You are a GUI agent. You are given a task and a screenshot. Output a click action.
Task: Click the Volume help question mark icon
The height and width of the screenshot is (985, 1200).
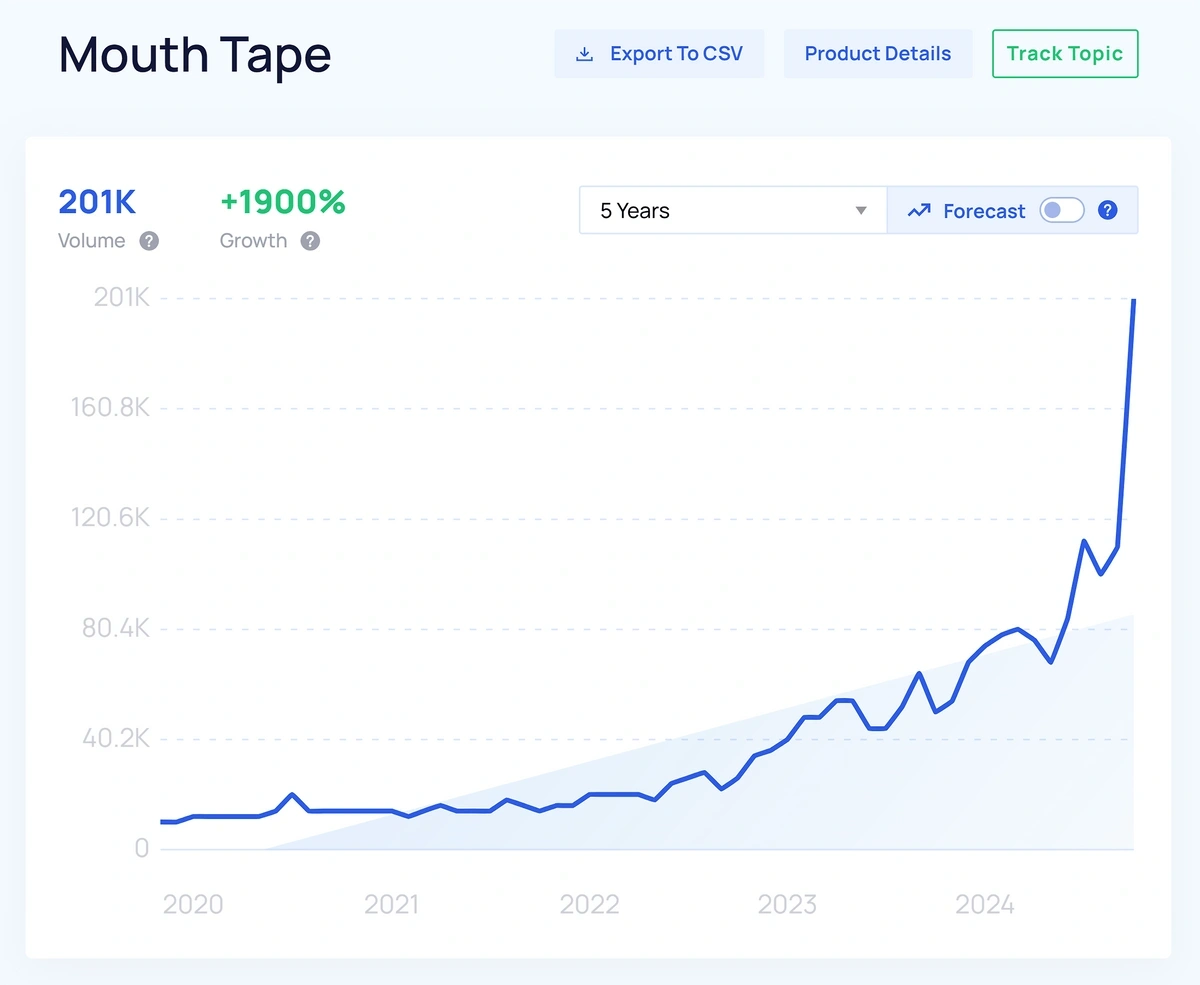pos(149,241)
